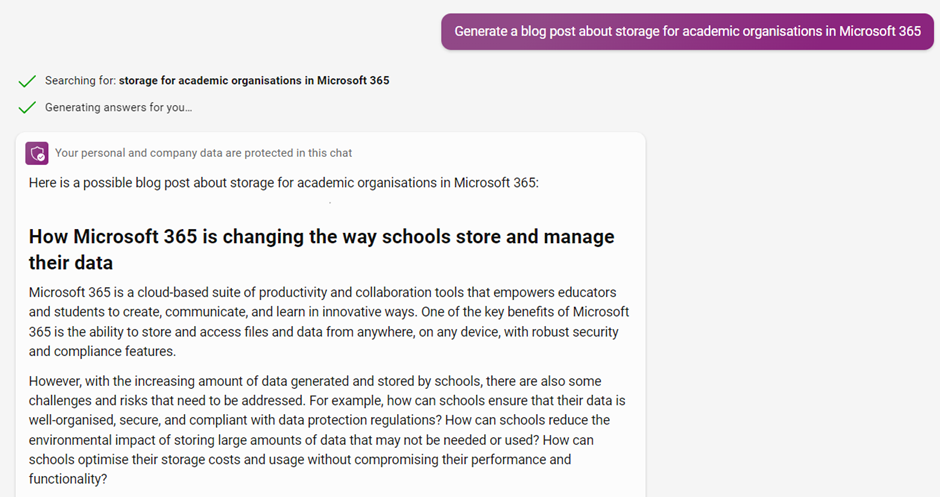Select the purple user prompt bubble
940x497 pixels.
coord(687,31)
